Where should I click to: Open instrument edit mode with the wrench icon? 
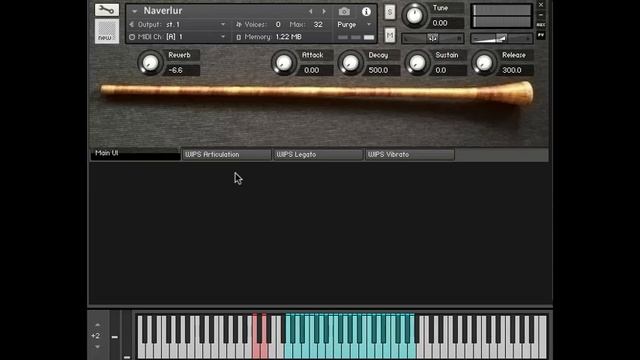[107, 10]
